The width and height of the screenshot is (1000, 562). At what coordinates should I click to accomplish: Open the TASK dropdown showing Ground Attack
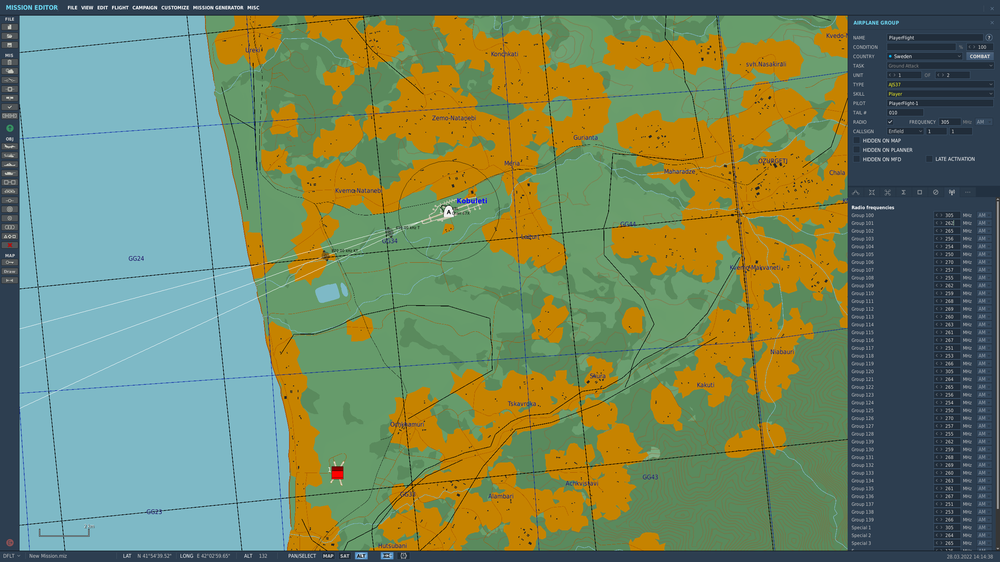(940, 66)
